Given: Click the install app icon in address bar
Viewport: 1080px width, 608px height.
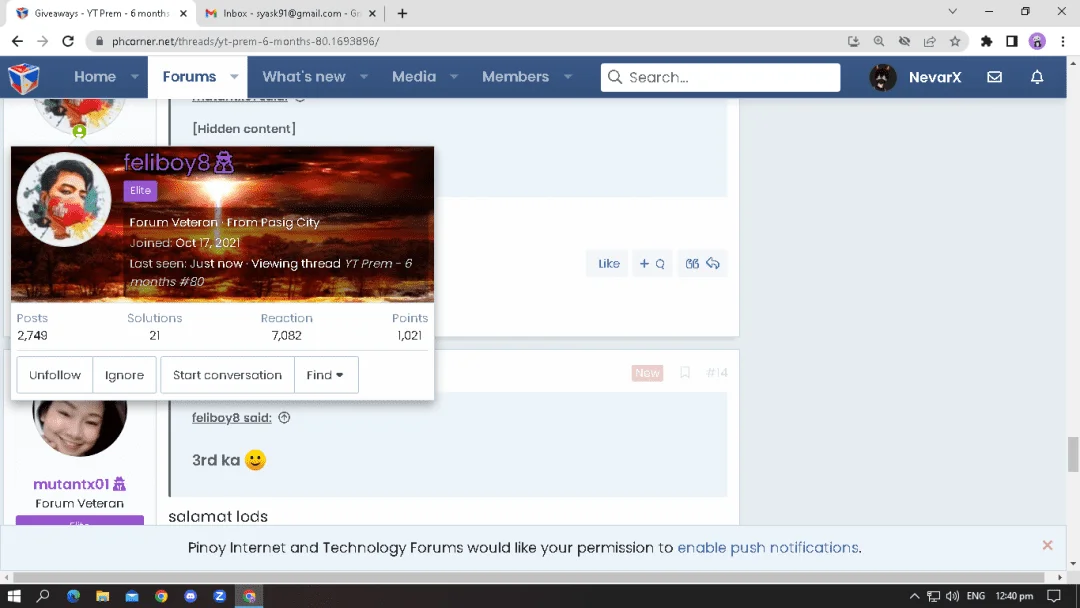Looking at the screenshot, I should pyautogui.click(x=853, y=41).
